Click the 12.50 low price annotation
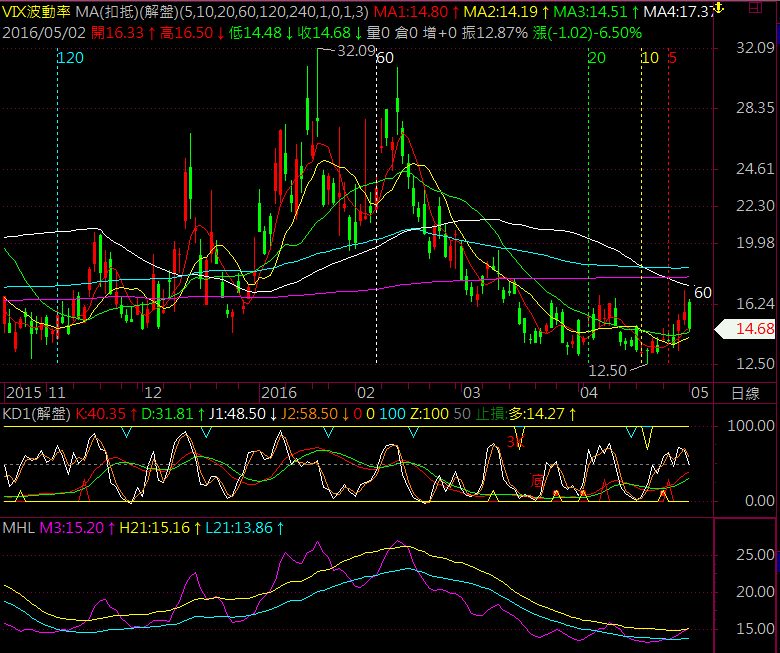 point(607,371)
